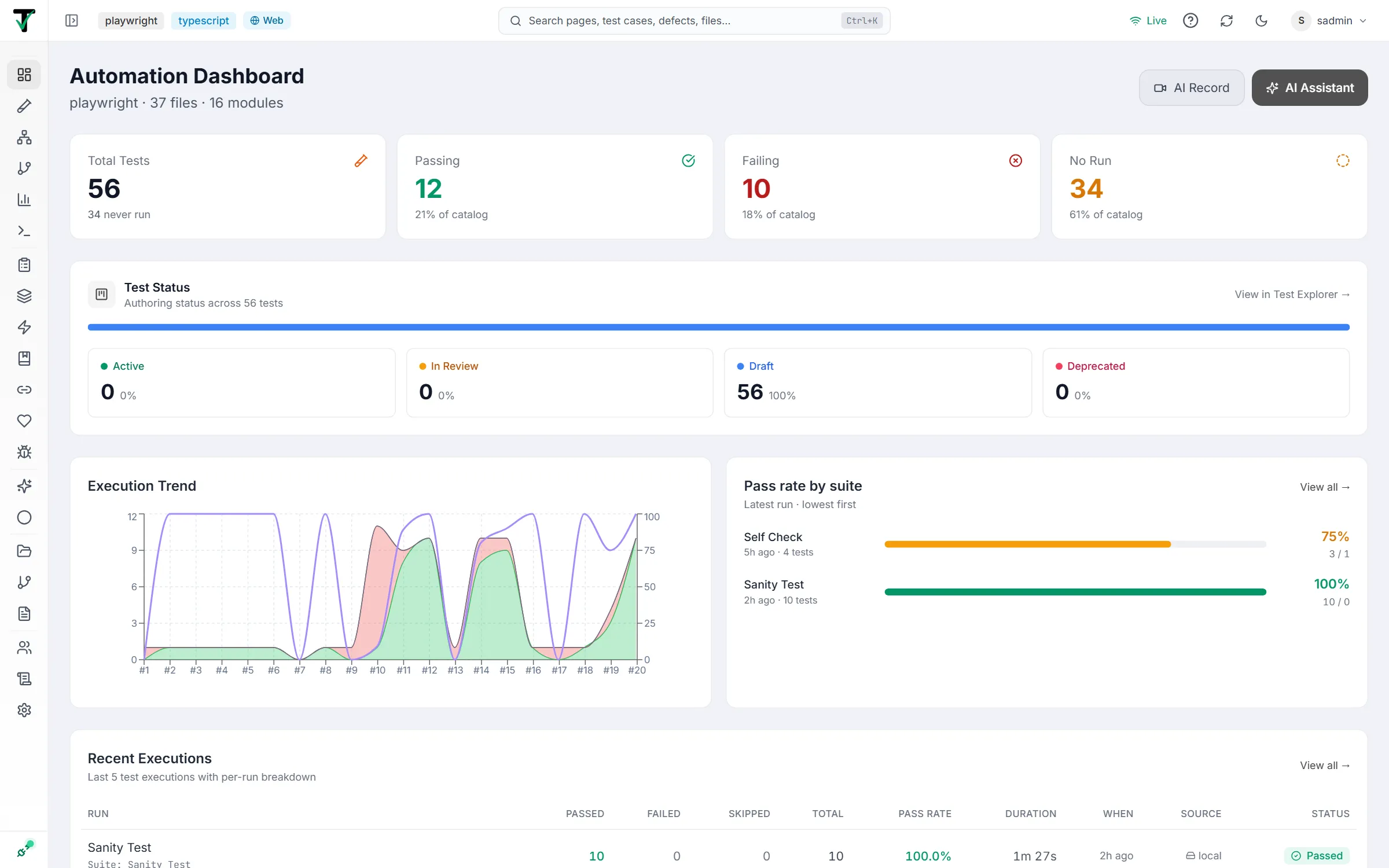
Task: Open the help question mark icon
Action: tap(1190, 21)
